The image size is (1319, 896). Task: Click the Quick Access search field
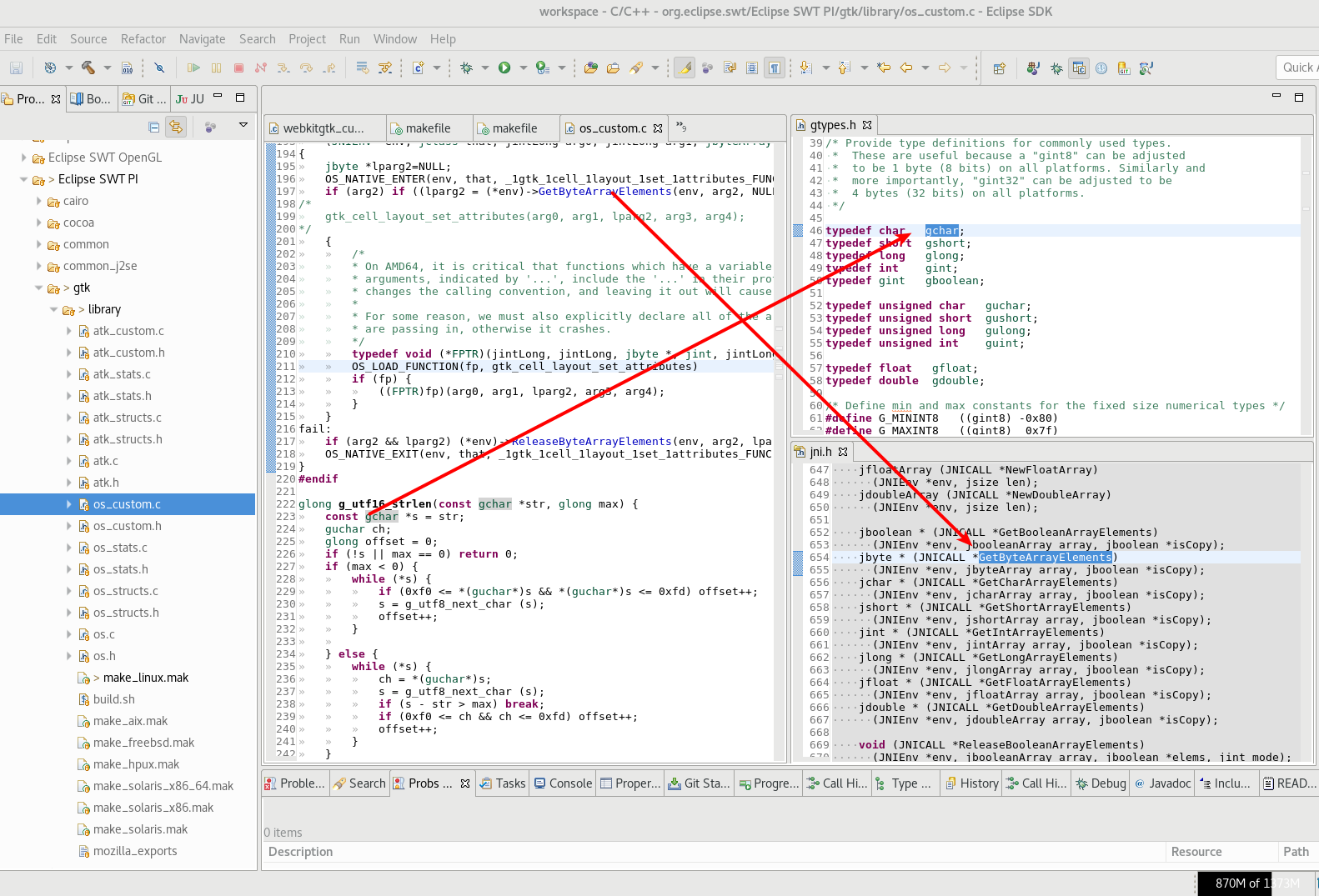click(1297, 68)
